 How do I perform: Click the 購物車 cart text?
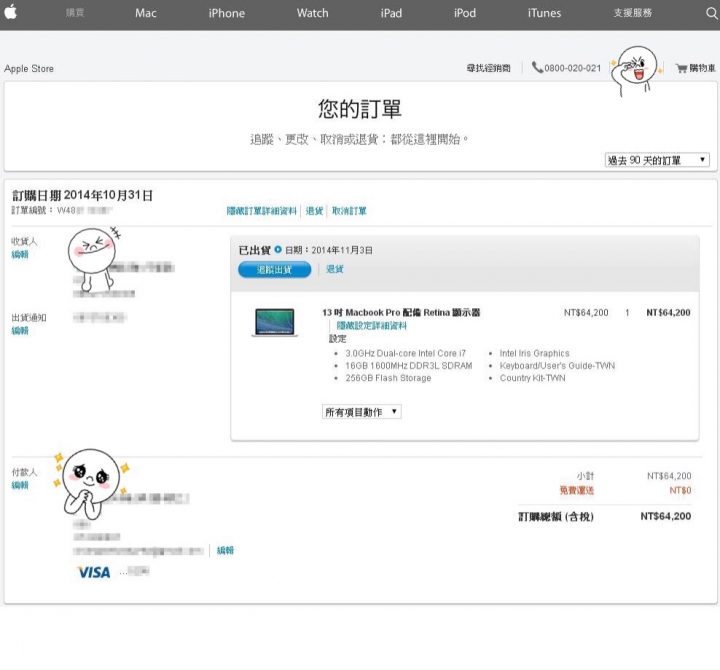tap(702, 68)
